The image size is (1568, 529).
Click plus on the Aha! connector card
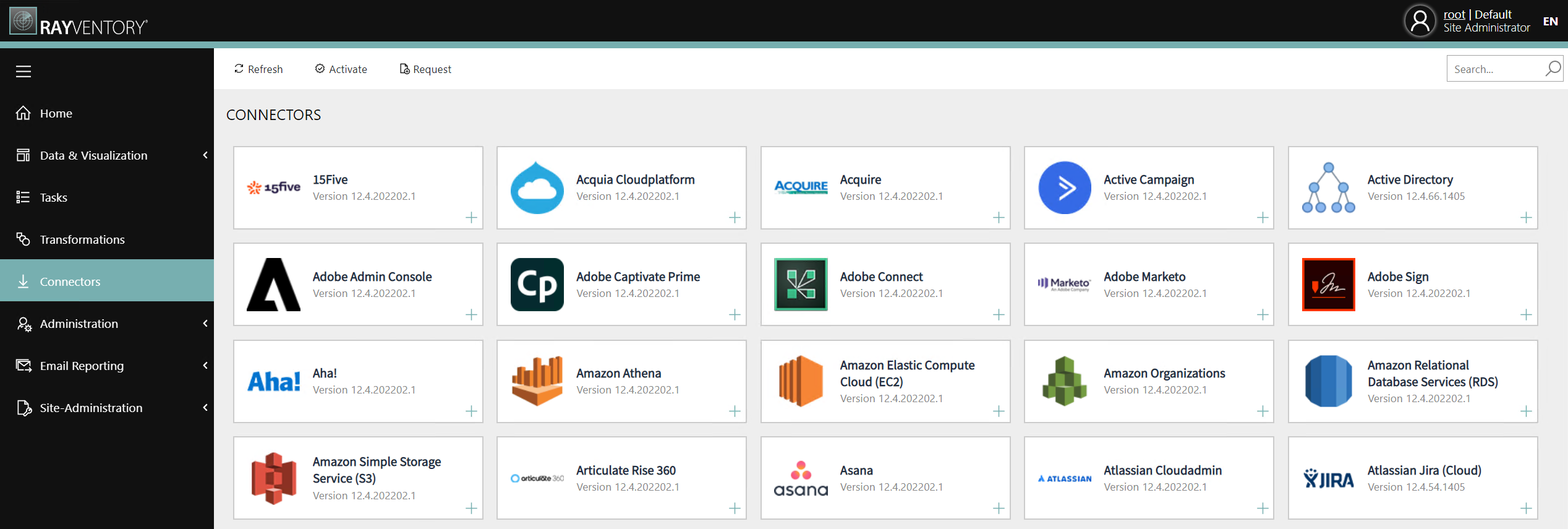tap(471, 411)
